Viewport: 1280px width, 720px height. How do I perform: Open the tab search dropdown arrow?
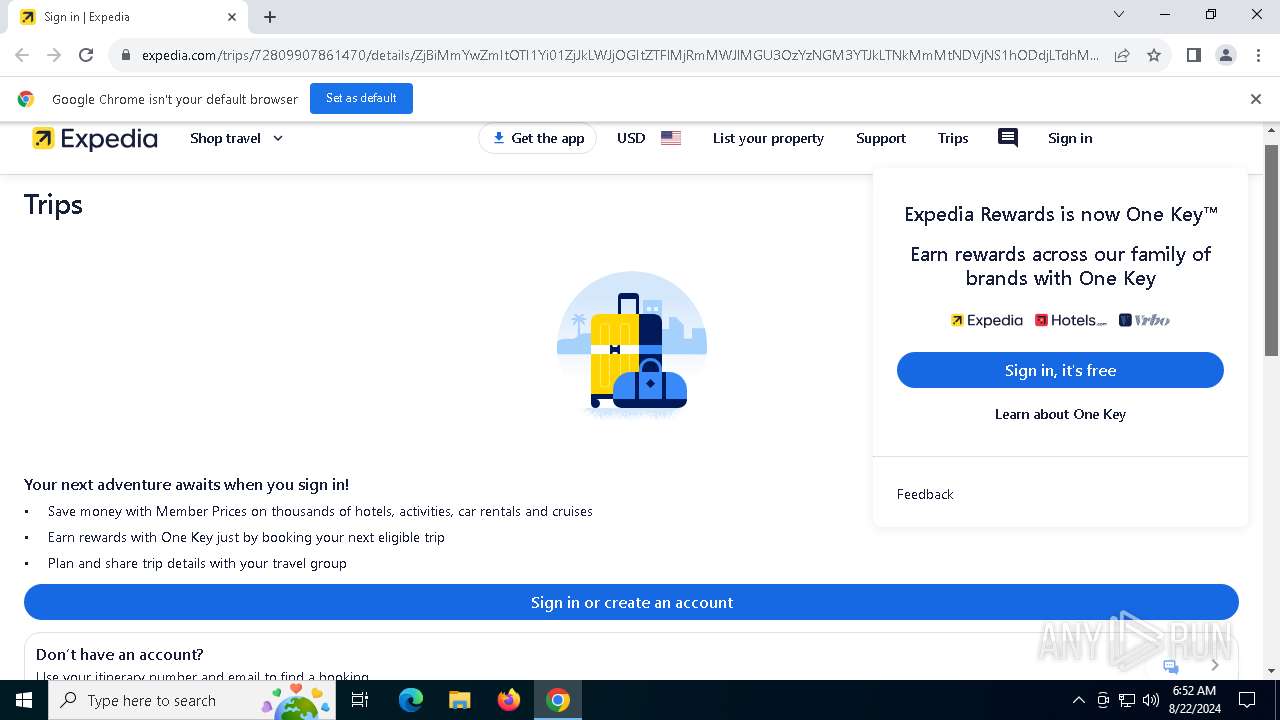point(1119,14)
